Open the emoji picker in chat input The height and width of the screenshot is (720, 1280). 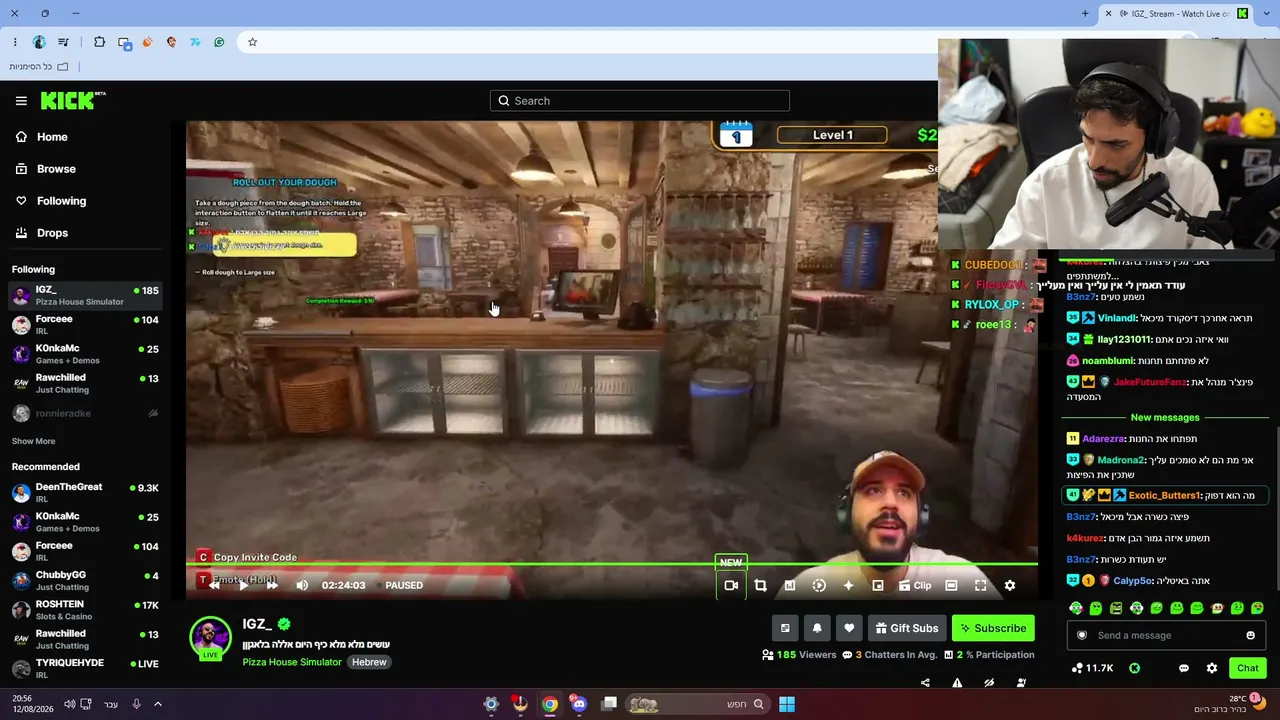[1250, 636]
